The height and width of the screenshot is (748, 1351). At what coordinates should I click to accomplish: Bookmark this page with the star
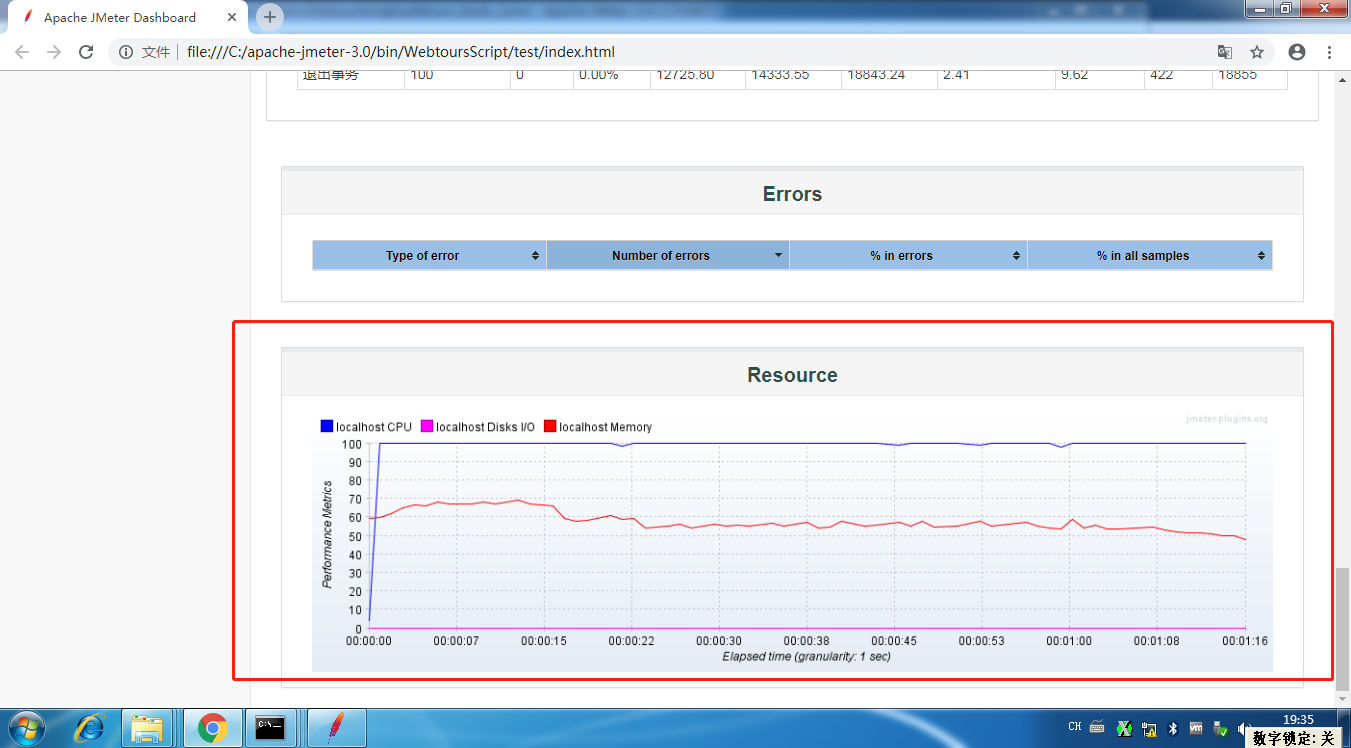(x=1257, y=52)
